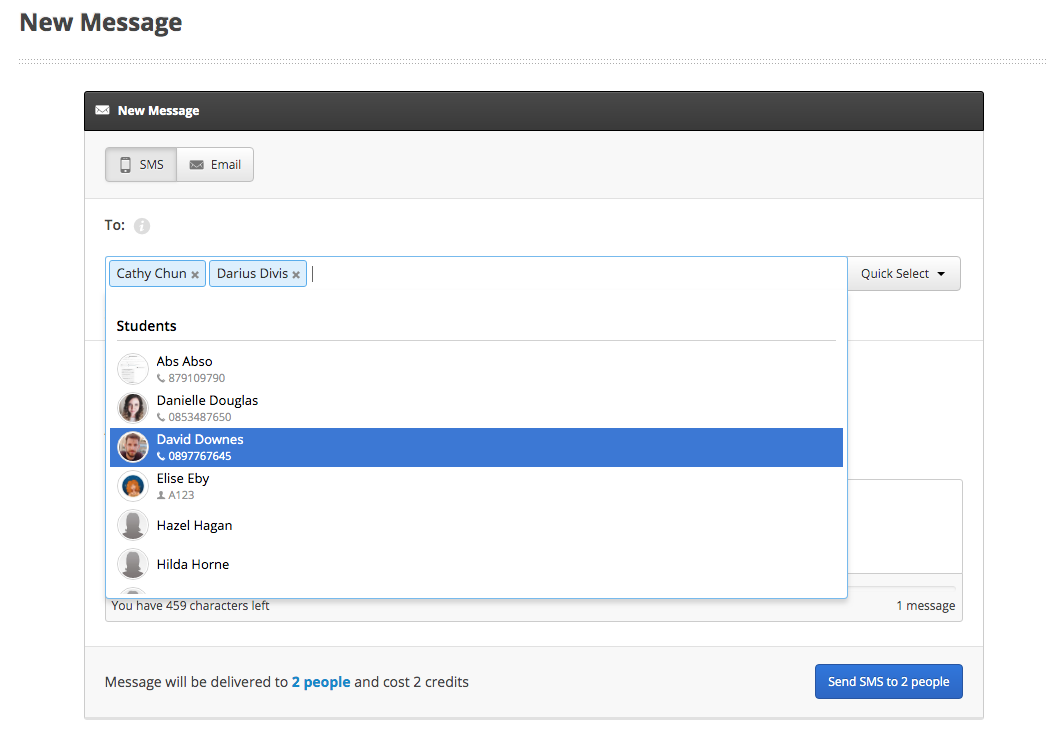Click in the recipient search field
Screen dimensions: 1059x739
(x=570, y=274)
